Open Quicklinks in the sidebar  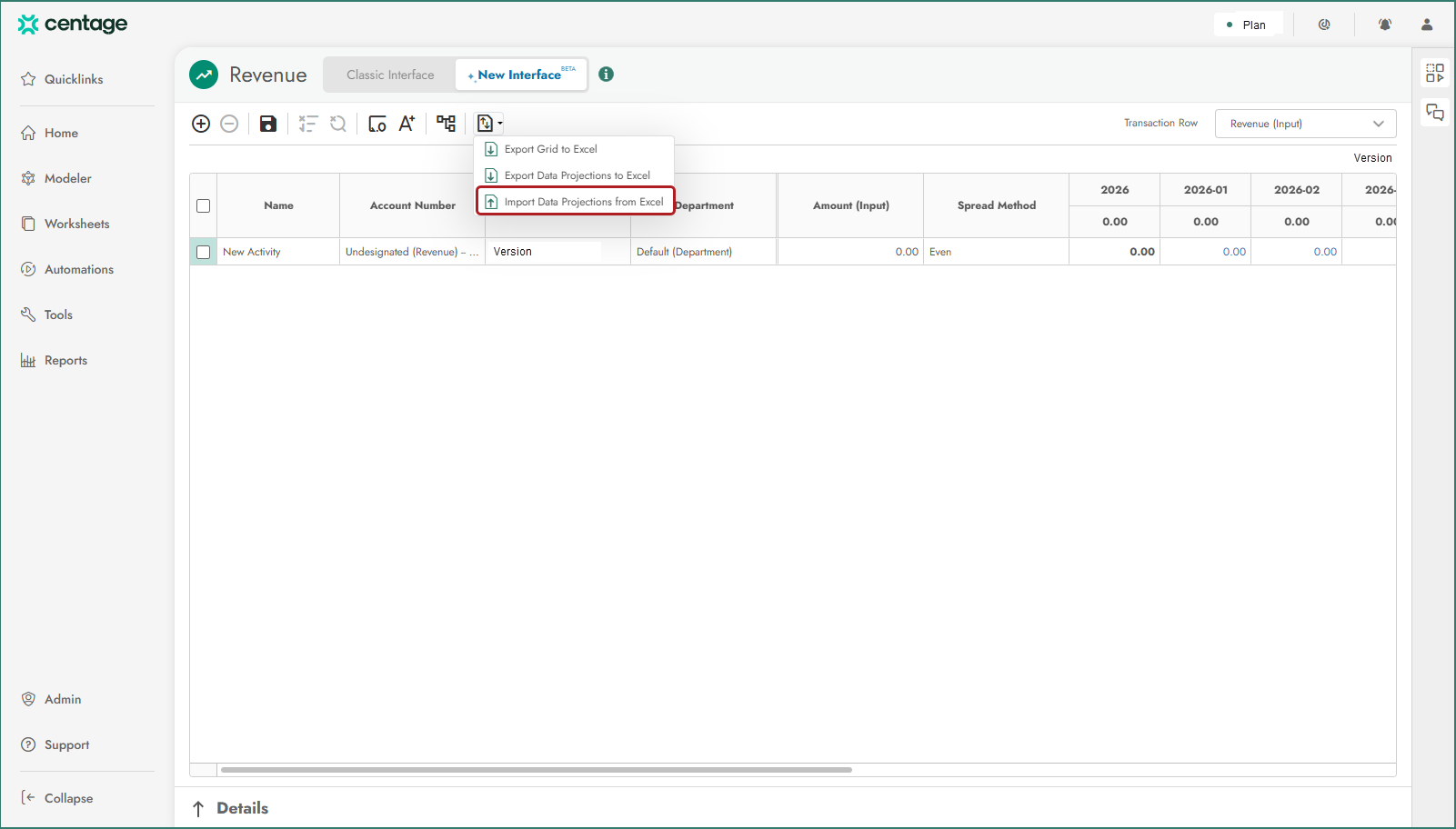(x=74, y=79)
